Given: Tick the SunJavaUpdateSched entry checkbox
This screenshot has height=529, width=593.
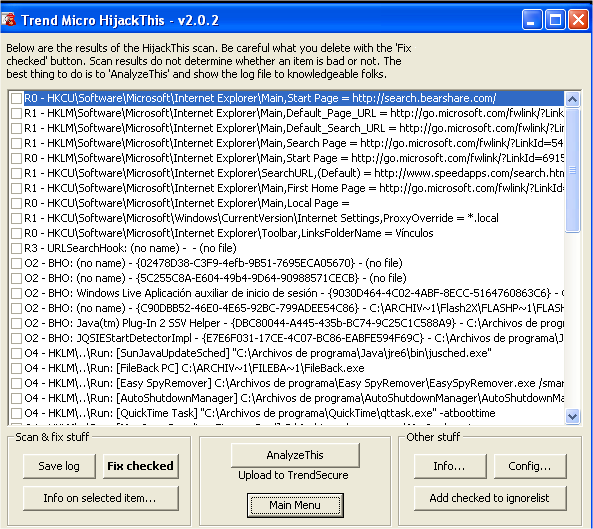Looking at the screenshot, I should pyautogui.click(x=16, y=353).
